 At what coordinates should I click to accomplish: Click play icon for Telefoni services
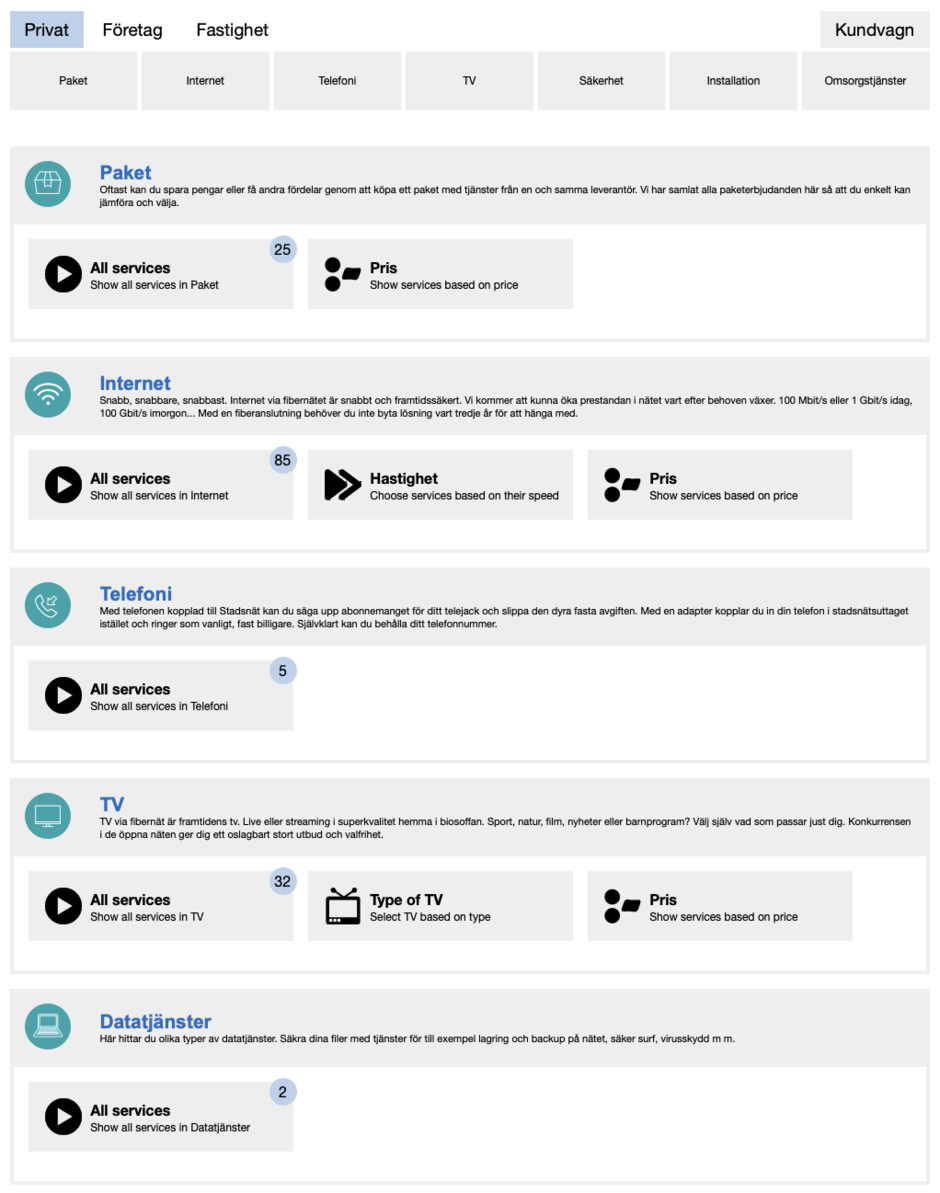(x=63, y=696)
